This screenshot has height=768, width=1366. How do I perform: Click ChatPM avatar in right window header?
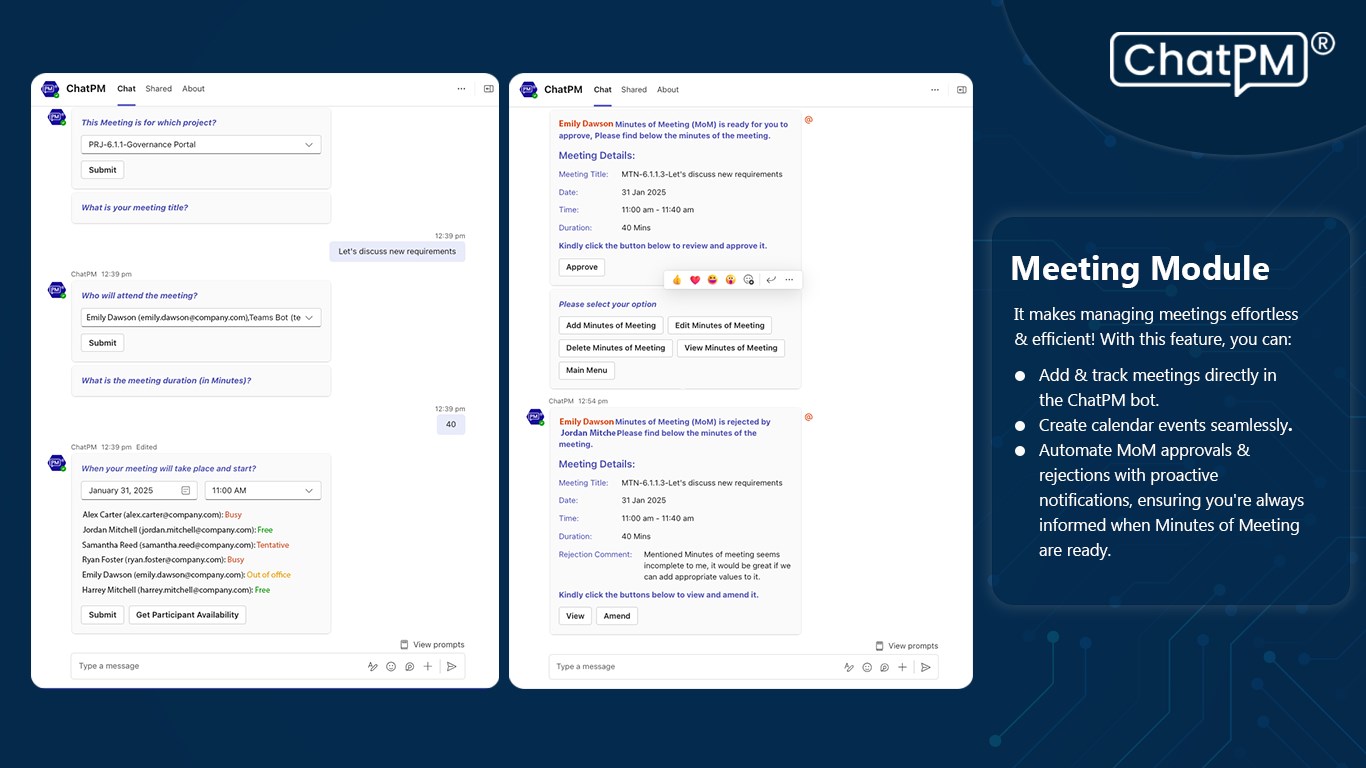point(528,89)
